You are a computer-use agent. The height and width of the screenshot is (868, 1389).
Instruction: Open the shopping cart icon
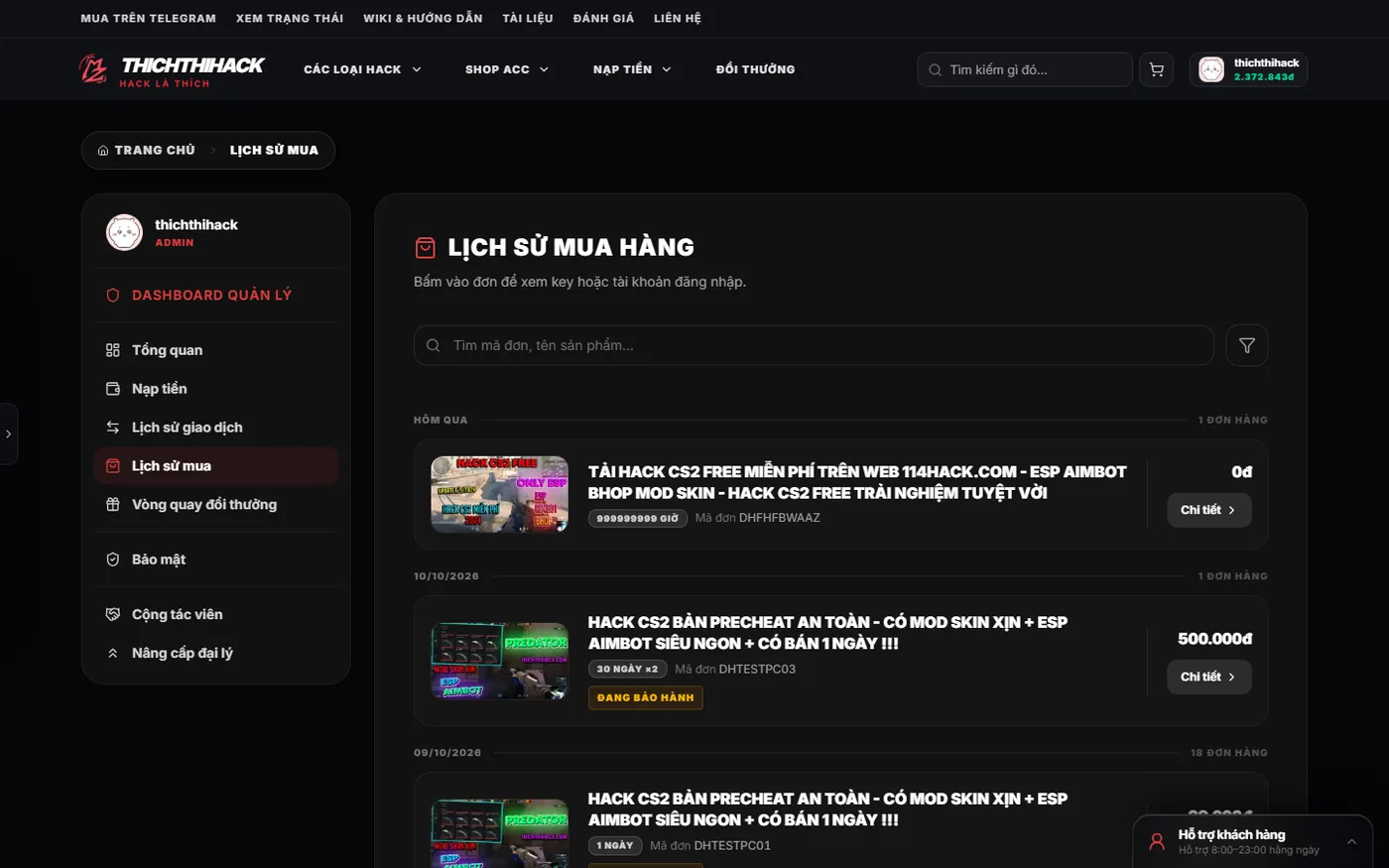click(1157, 69)
